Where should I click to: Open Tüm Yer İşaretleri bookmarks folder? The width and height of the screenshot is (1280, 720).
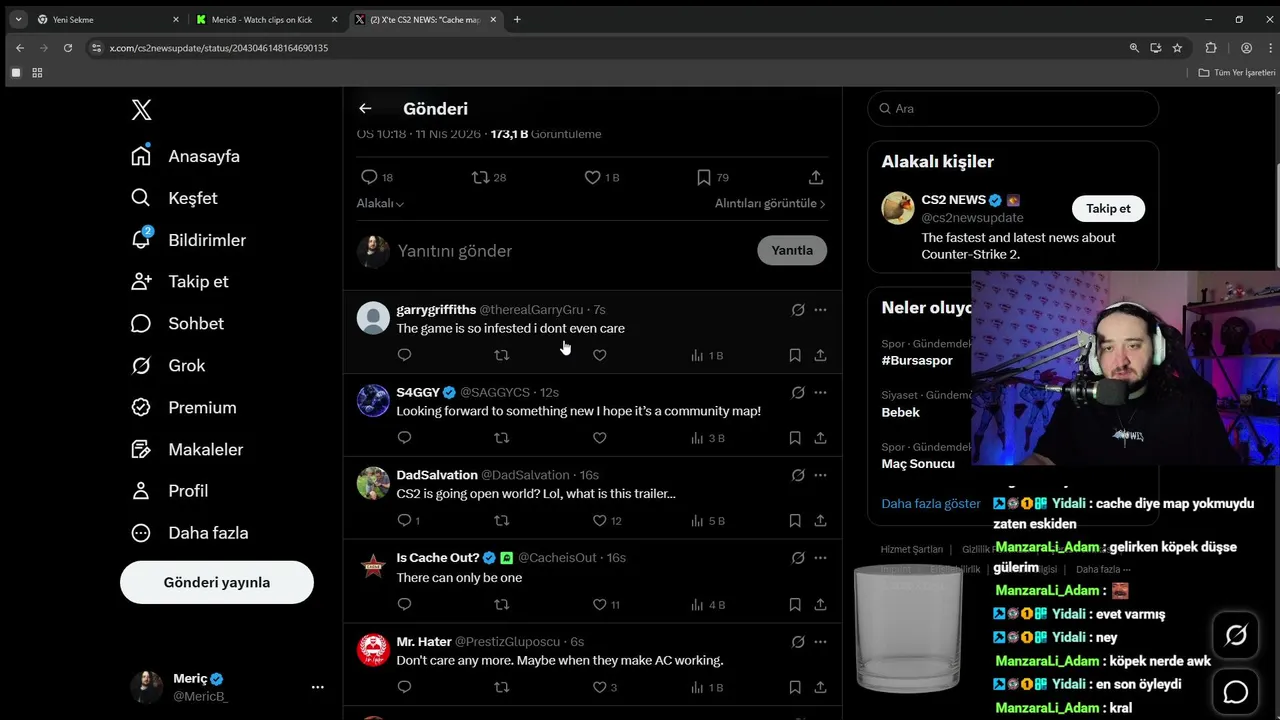tap(1238, 73)
